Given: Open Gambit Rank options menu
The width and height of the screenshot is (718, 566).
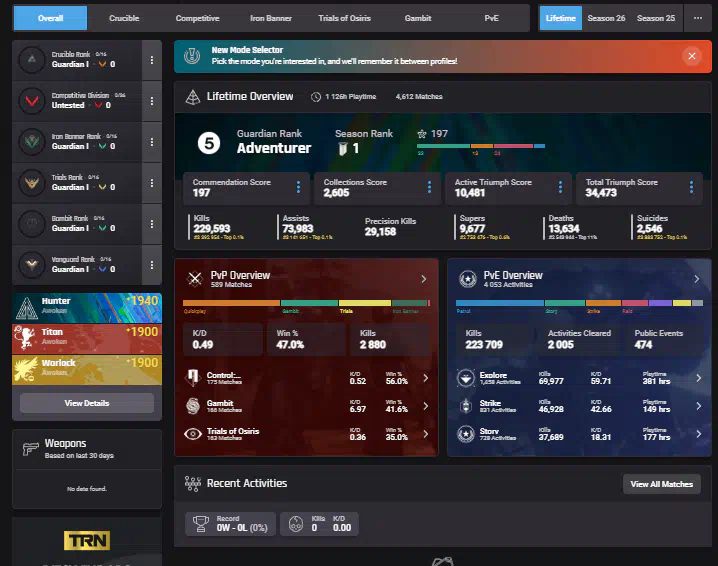Looking at the screenshot, I should [152, 224].
